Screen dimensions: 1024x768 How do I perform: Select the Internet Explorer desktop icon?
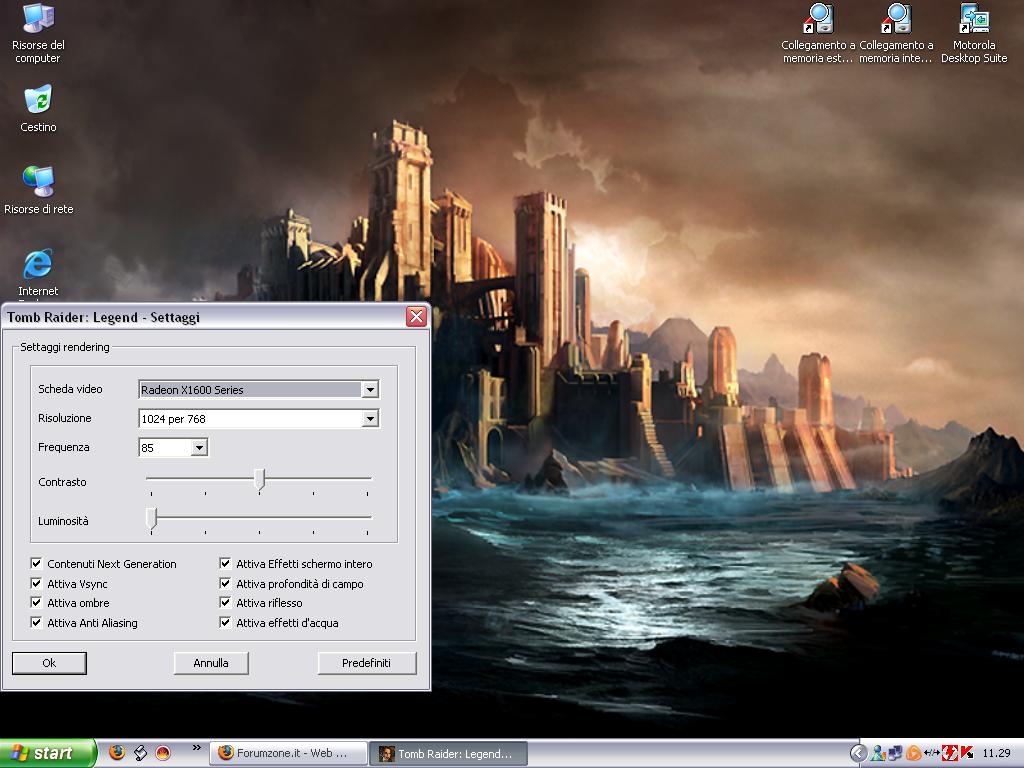click(38, 273)
